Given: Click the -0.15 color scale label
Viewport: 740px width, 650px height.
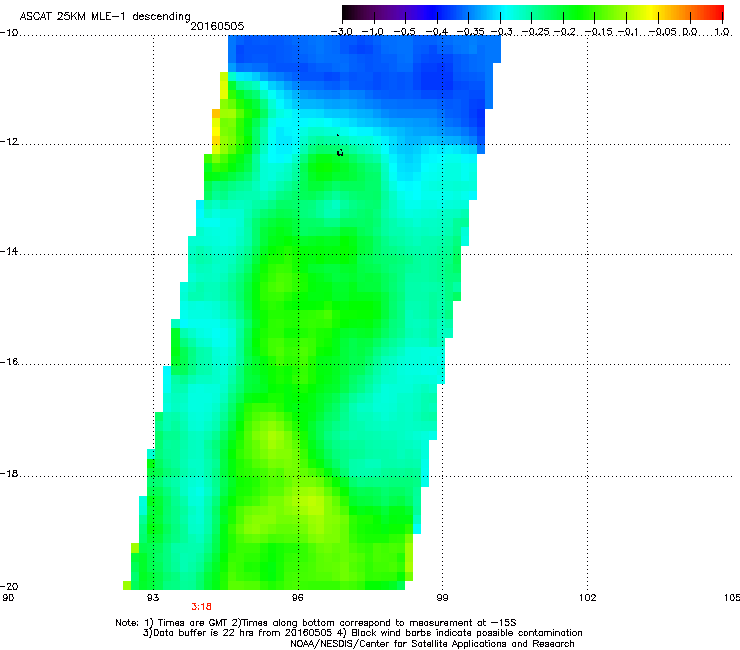Looking at the screenshot, I should [598, 32].
